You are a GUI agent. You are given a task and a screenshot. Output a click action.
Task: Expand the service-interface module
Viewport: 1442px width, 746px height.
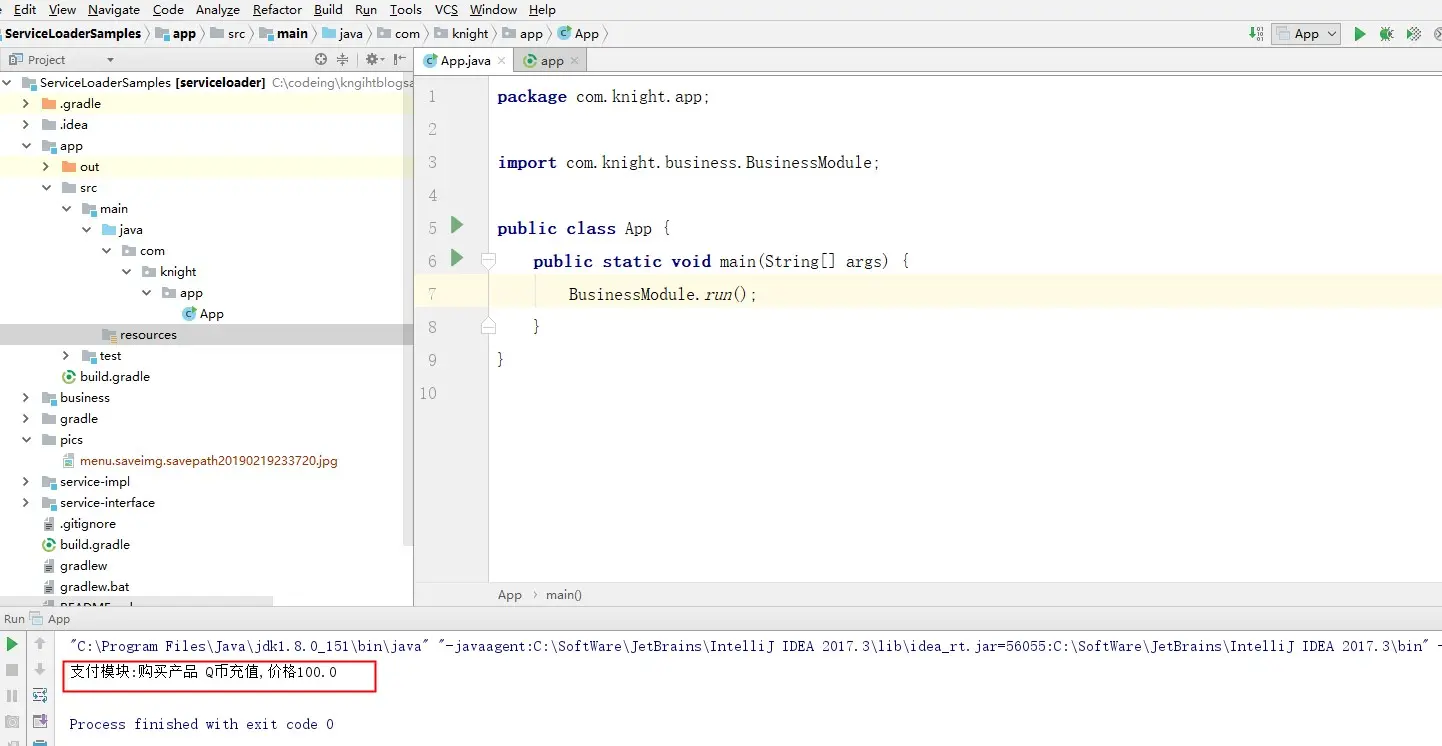click(26, 503)
